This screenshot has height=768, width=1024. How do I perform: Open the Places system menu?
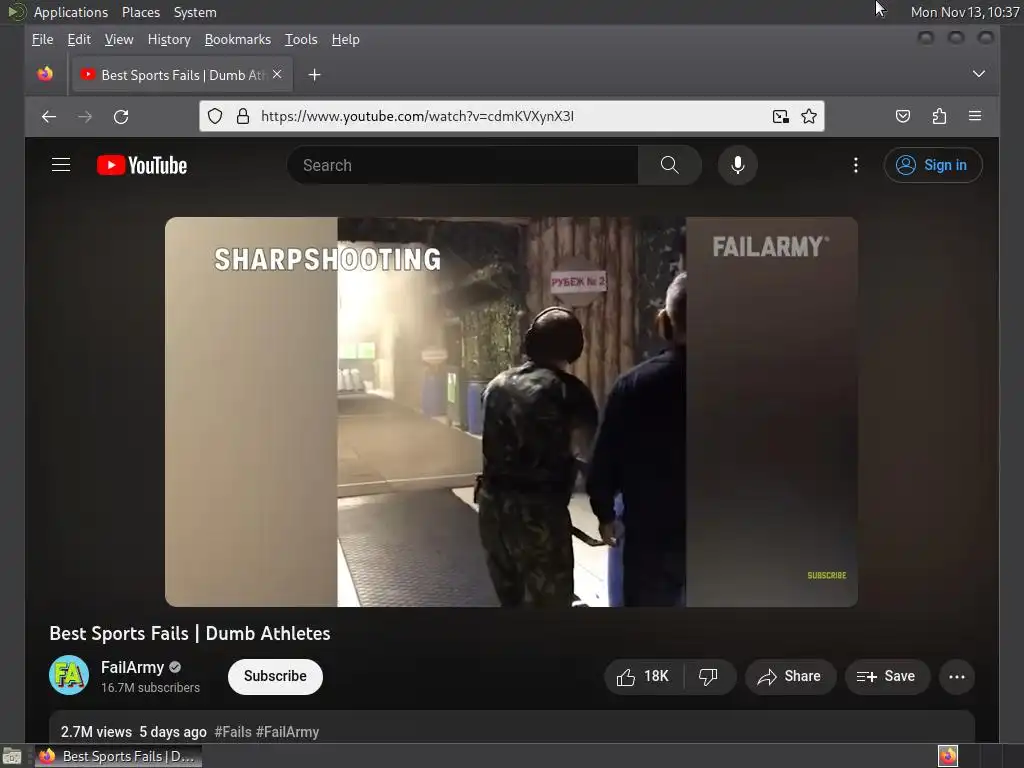coord(140,12)
